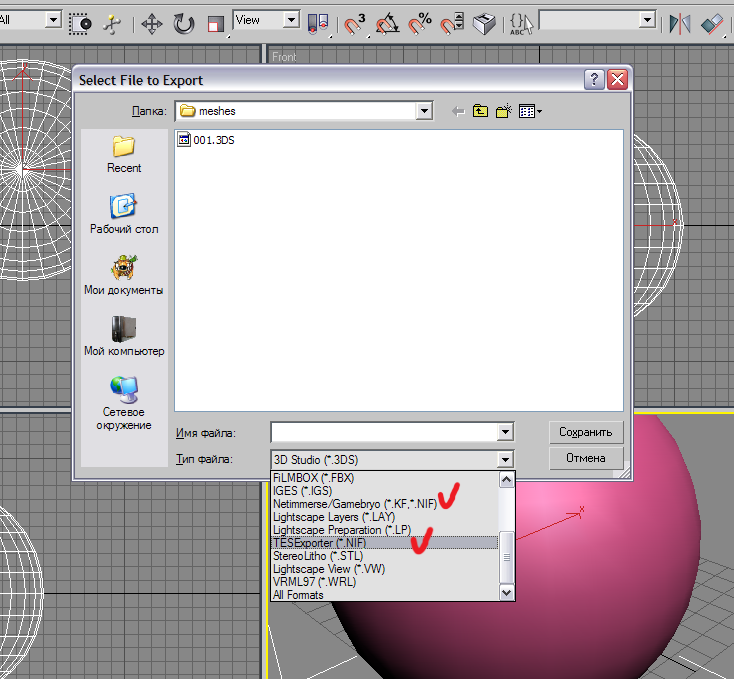Expand the Имя файла history dropdown arrow
The width and height of the screenshot is (734, 679).
(505, 432)
